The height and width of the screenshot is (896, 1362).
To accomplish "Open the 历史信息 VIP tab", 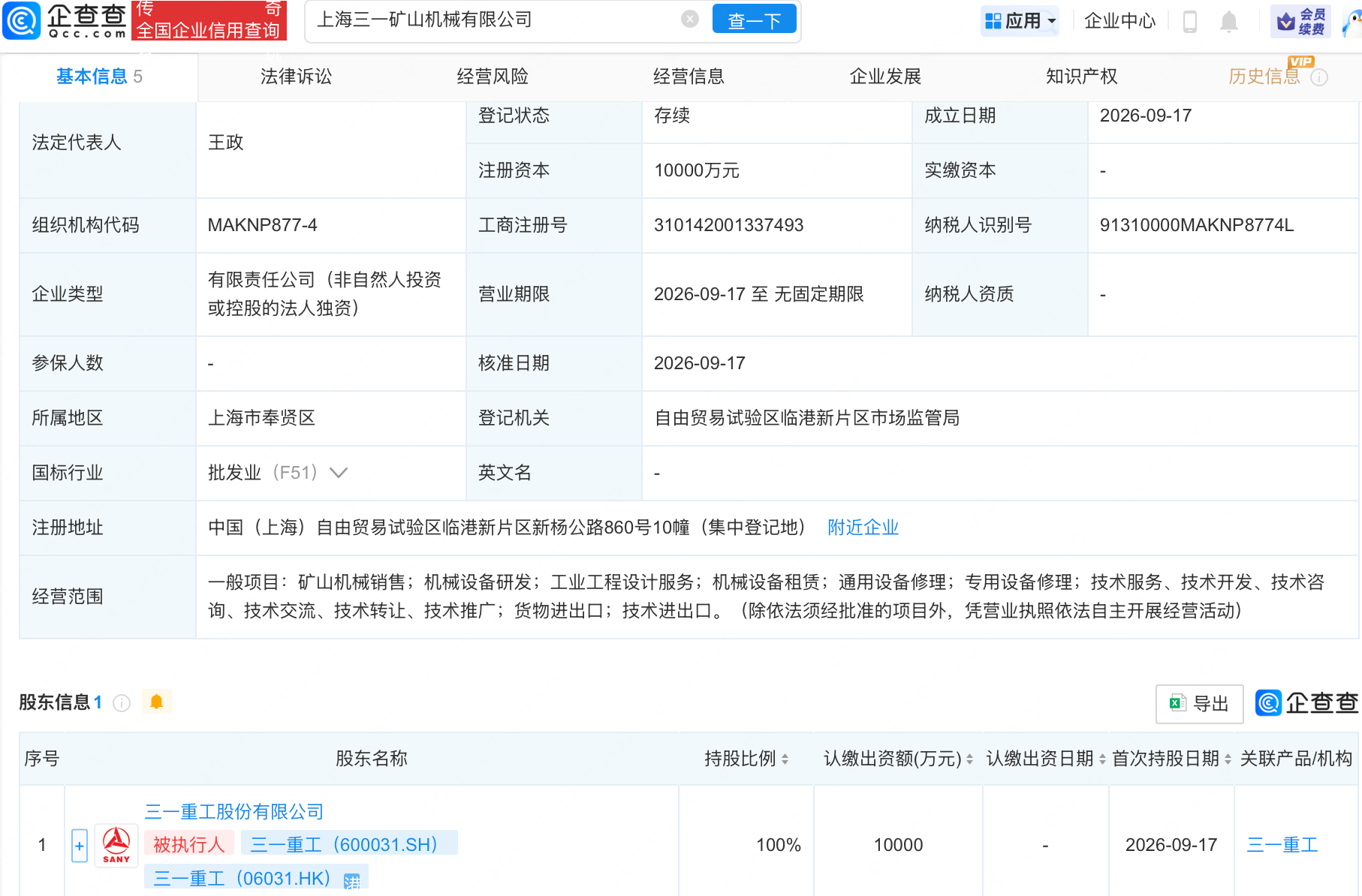I will pos(1264,77).
